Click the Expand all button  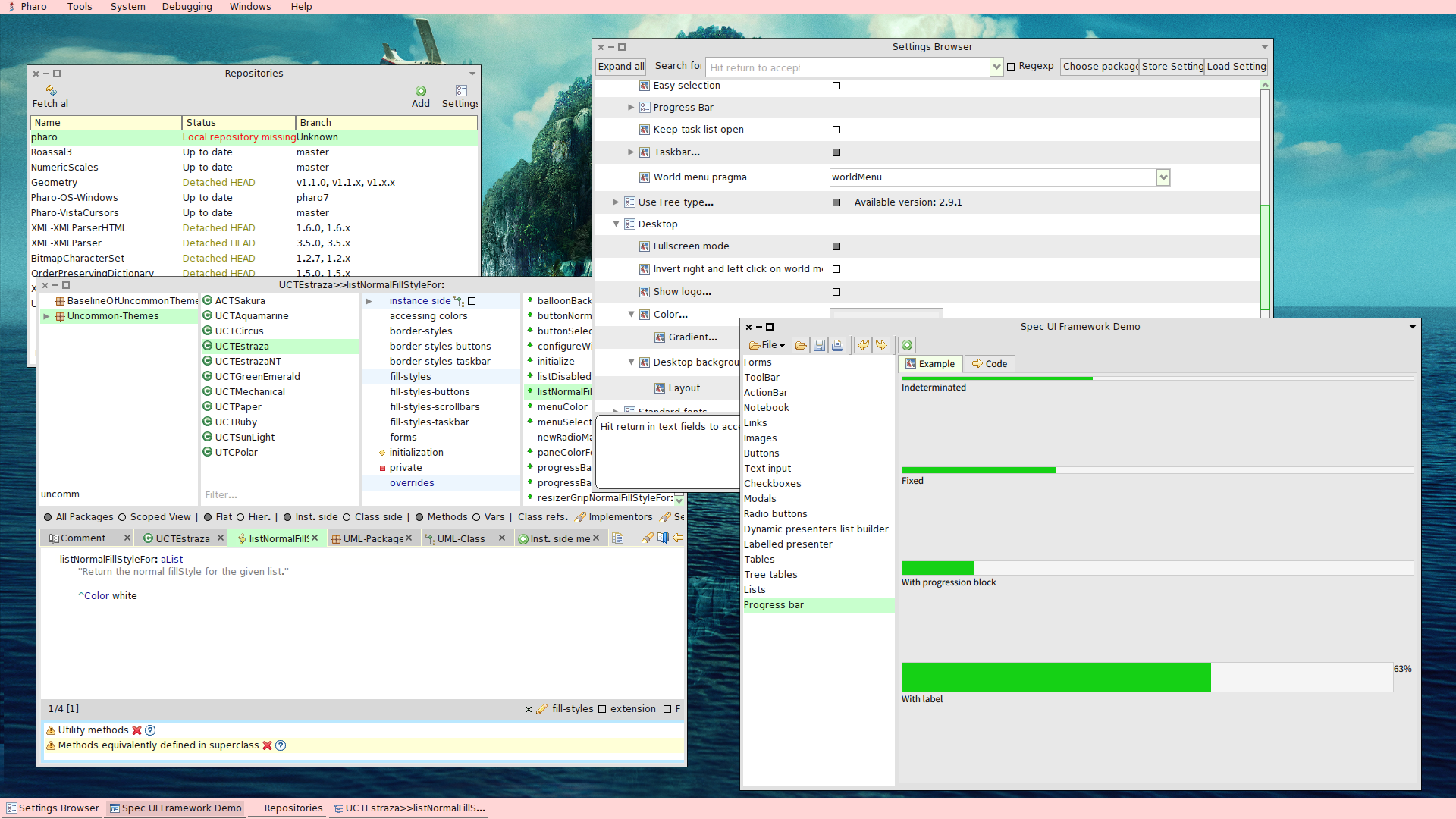[x=621, y=67]
